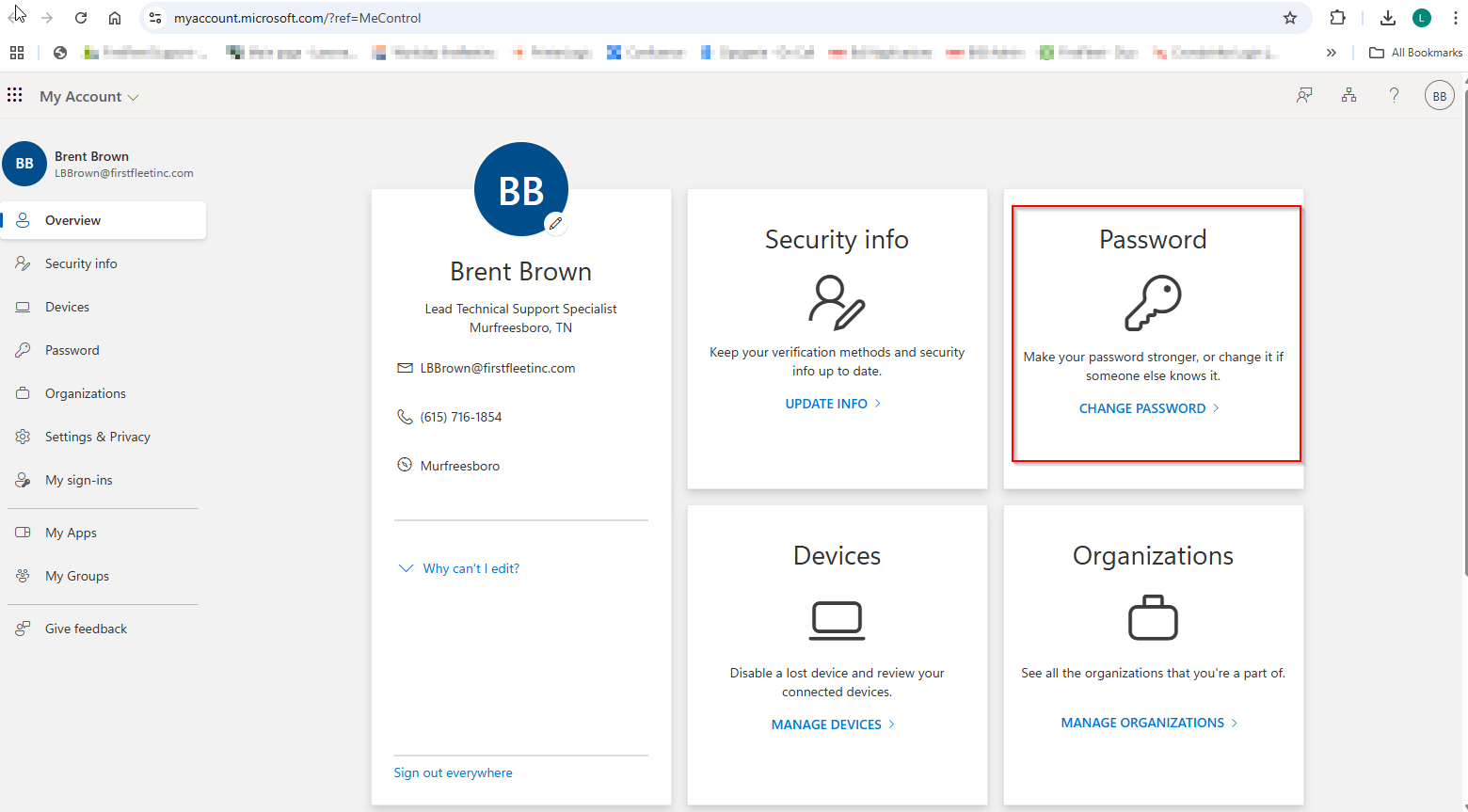Click the Overview person icon in sidebar
This screenshot has width=1468, height=812.
tap(23, 220)
